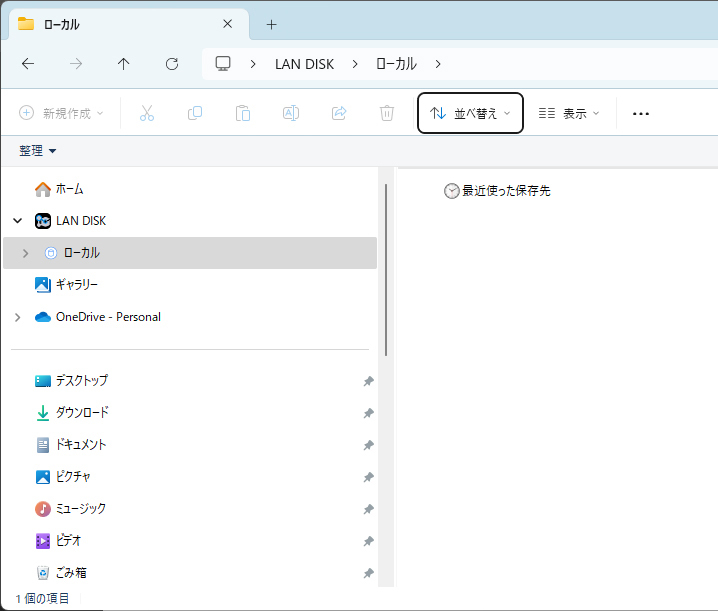Open the 表示 view dropdown
Screen dimensions: 718x611
click(x=568, y=114)
